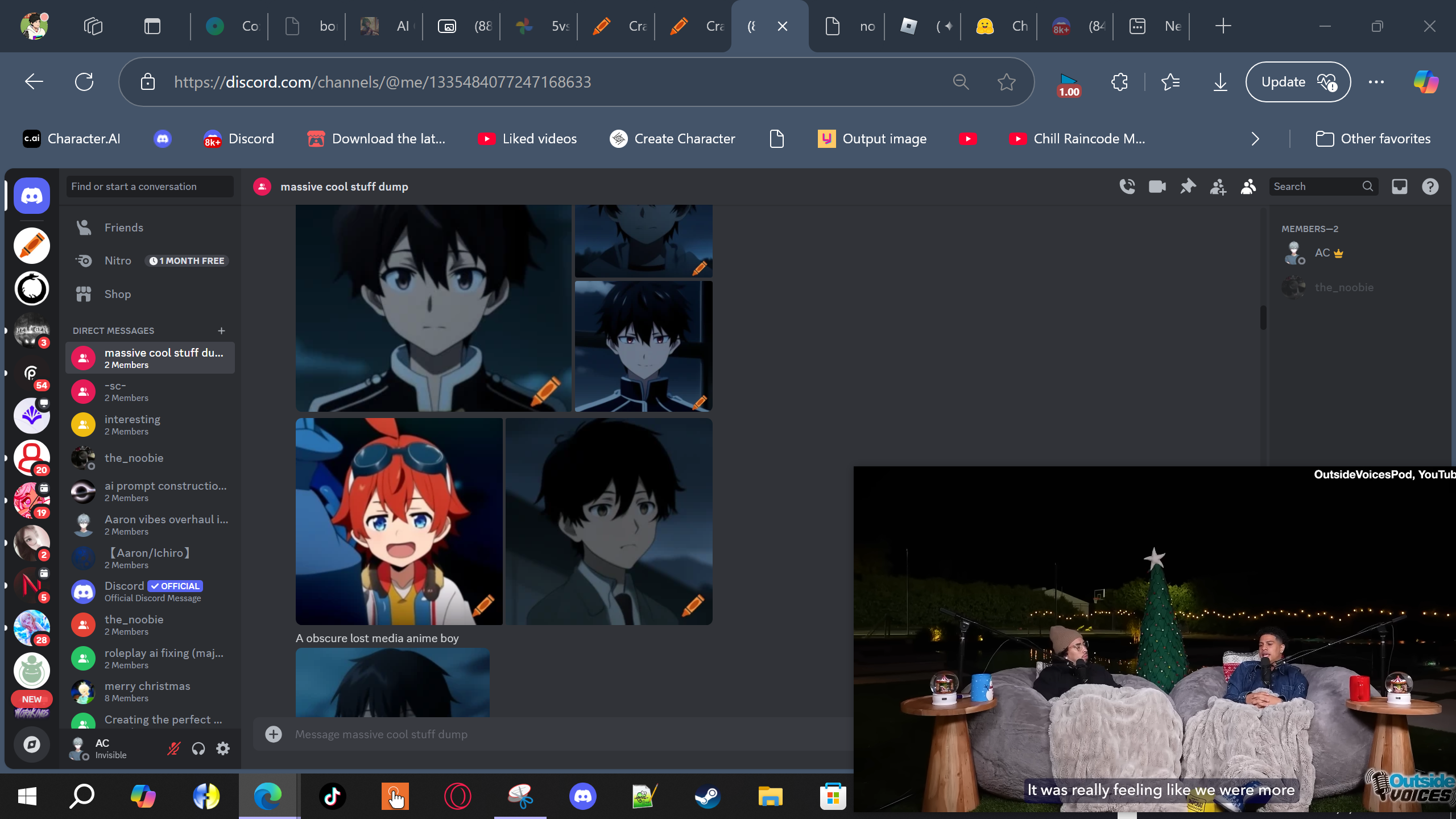Open Discord home direct messages button
The height and width of the screenshot is (819, 1456).
coord(32,196)
